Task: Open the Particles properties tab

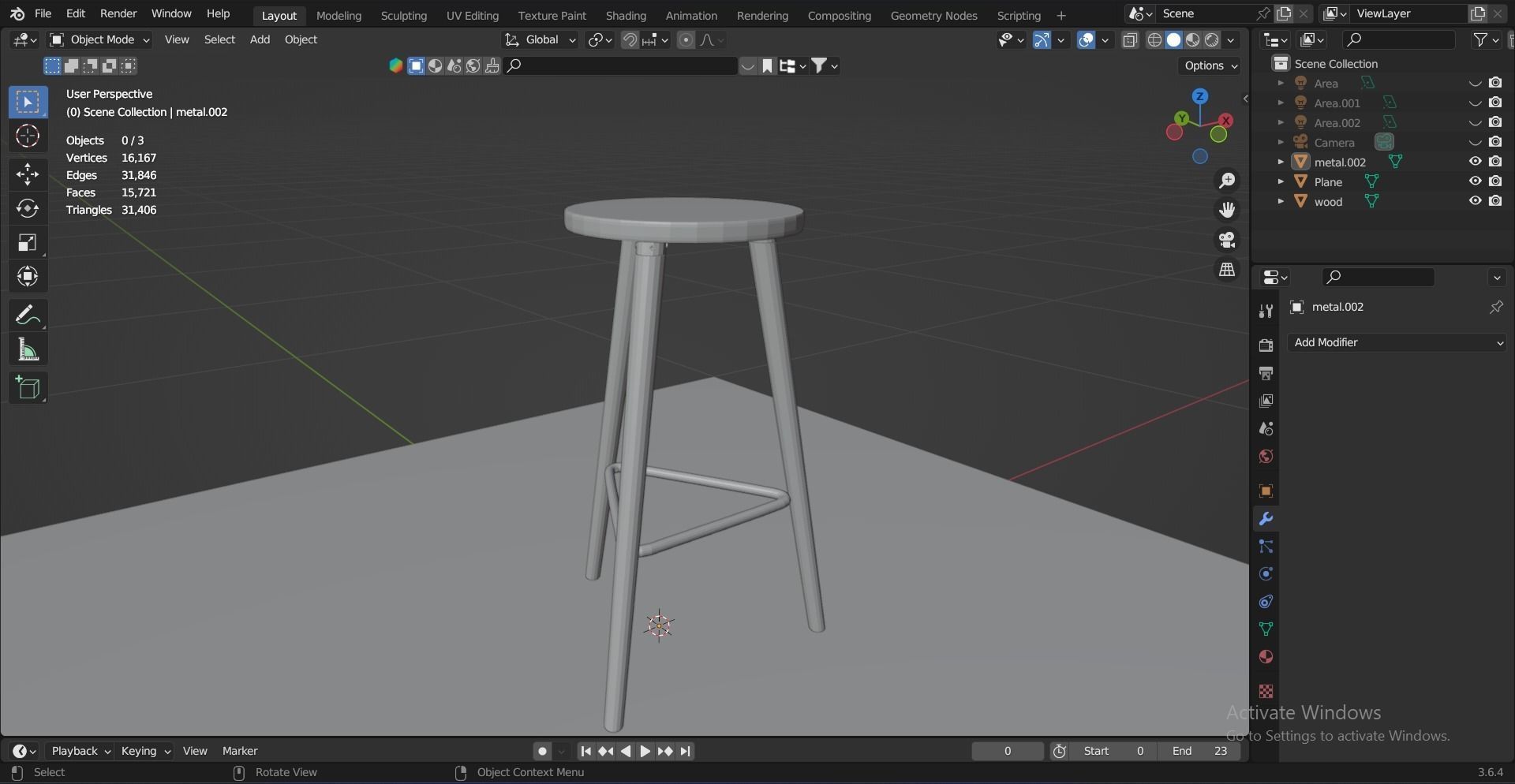Action: point(1266,547)
